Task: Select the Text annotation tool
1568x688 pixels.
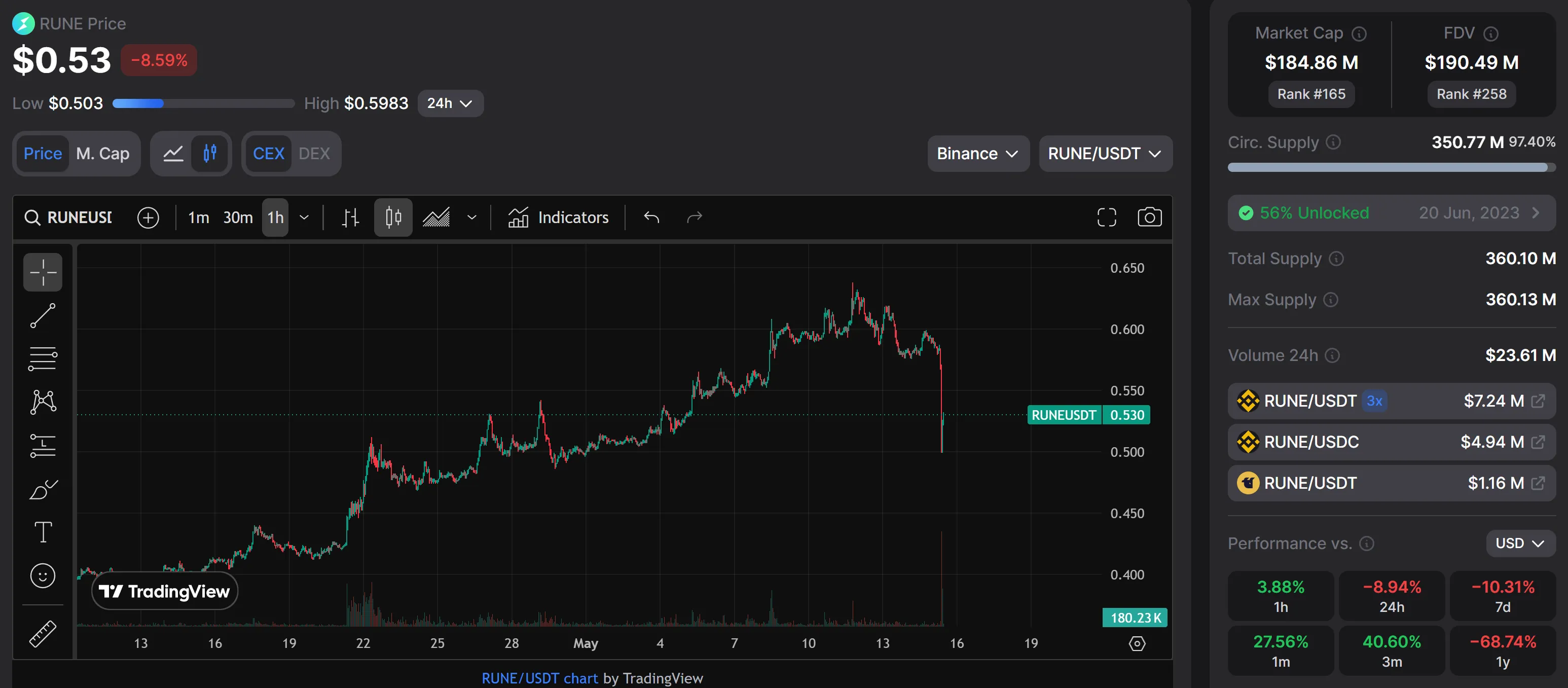Action: tap(43, 532)
